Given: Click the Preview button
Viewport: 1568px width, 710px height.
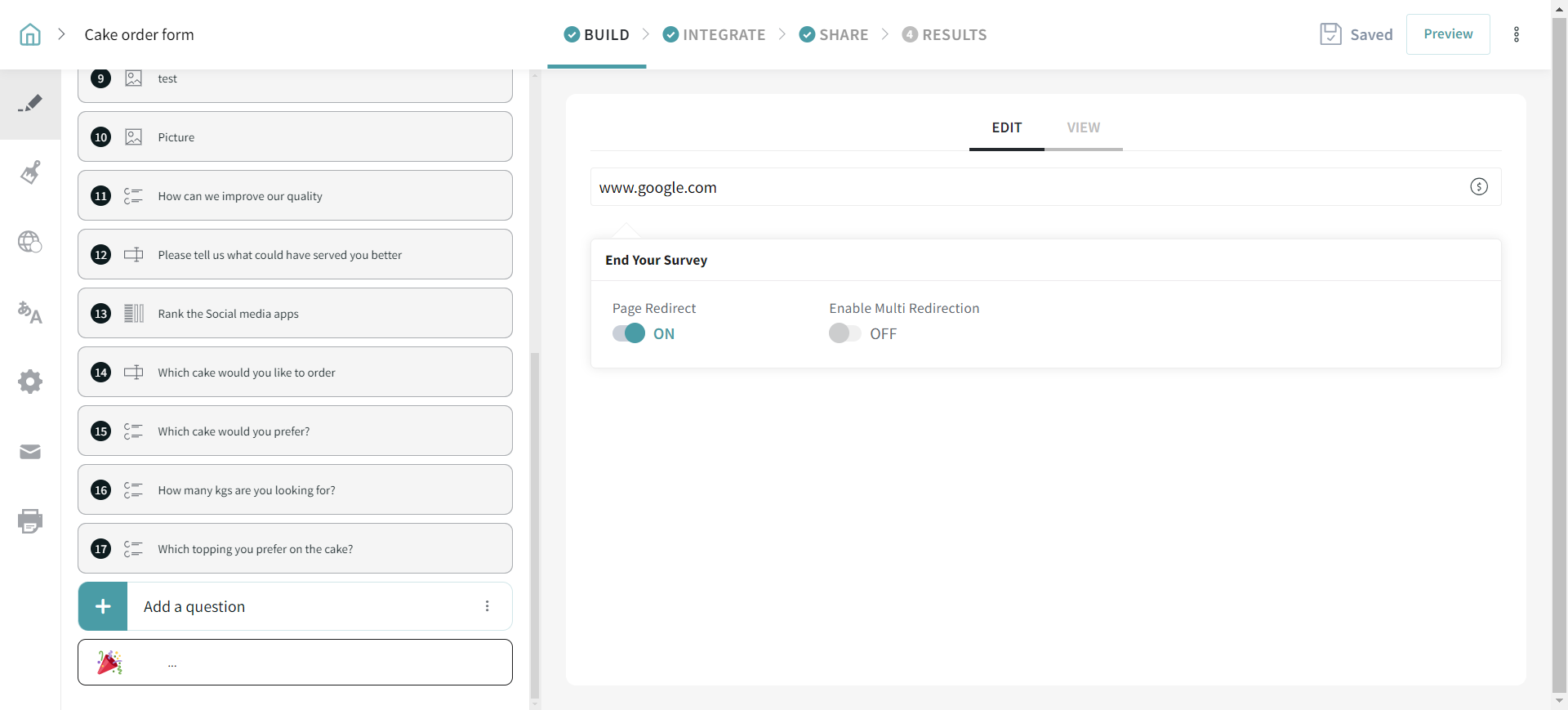Looking at the screenshot, I should click(x=1448, y=34).
